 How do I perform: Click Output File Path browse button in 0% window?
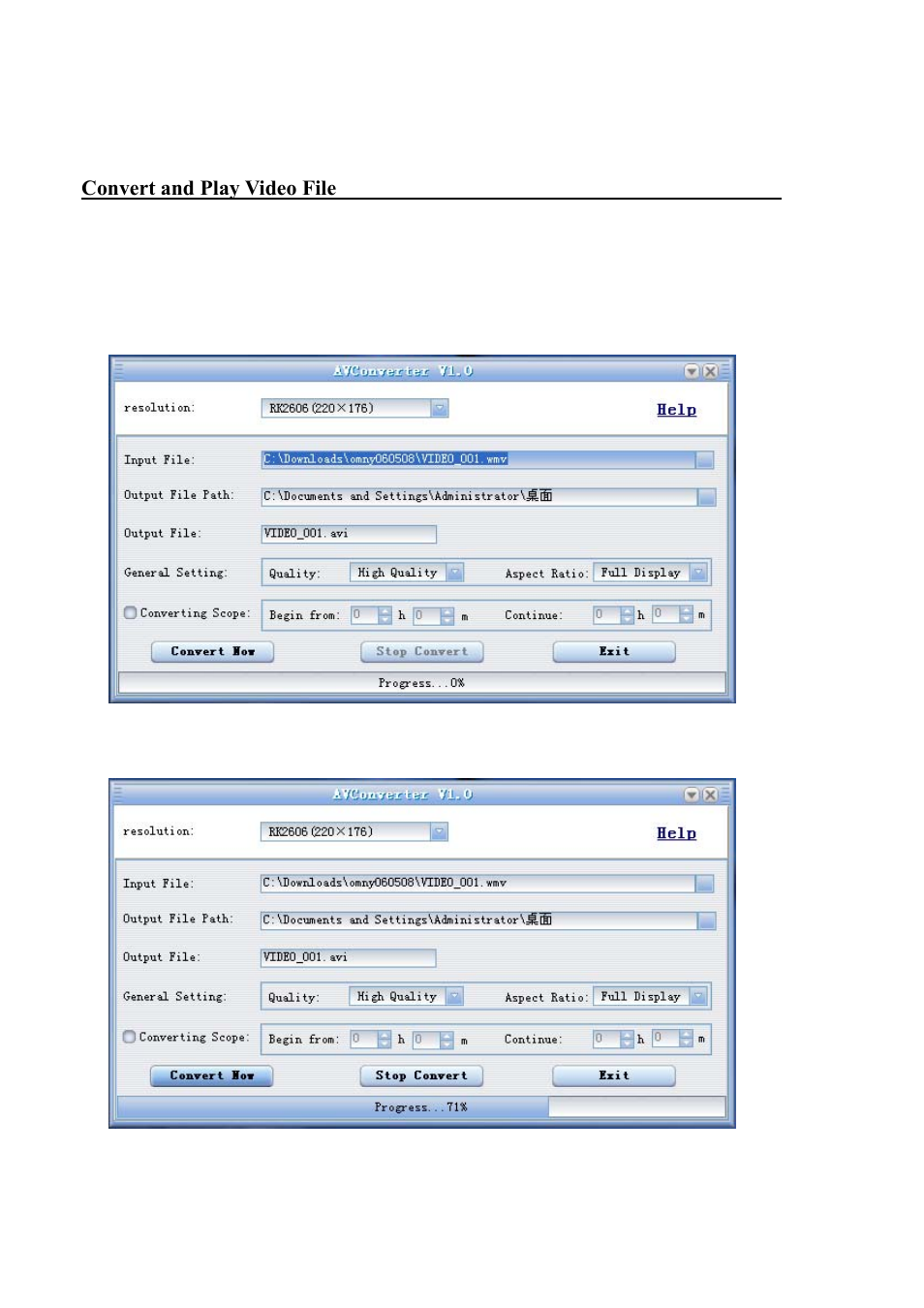[x=706, y=497]
